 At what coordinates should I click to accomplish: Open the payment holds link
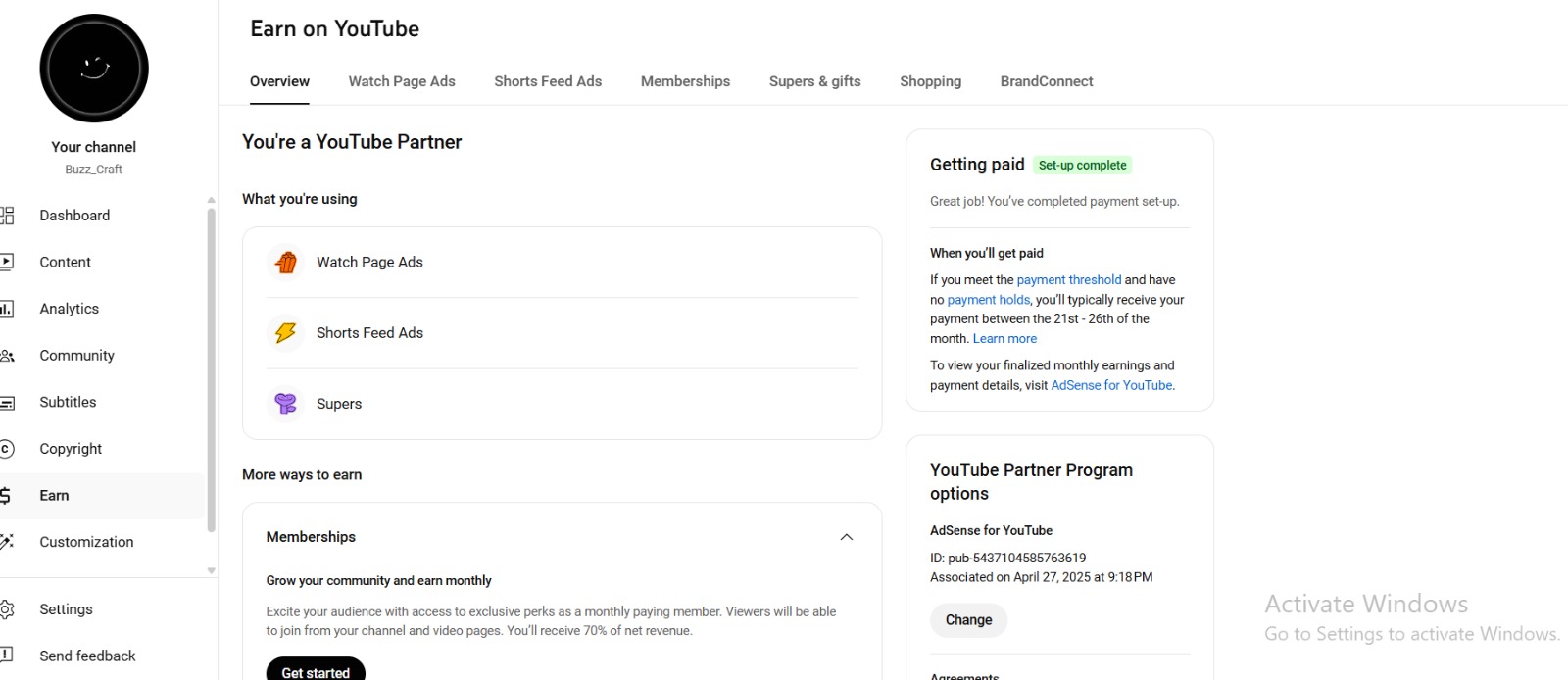pyautogui.click(x=988, y=300)
